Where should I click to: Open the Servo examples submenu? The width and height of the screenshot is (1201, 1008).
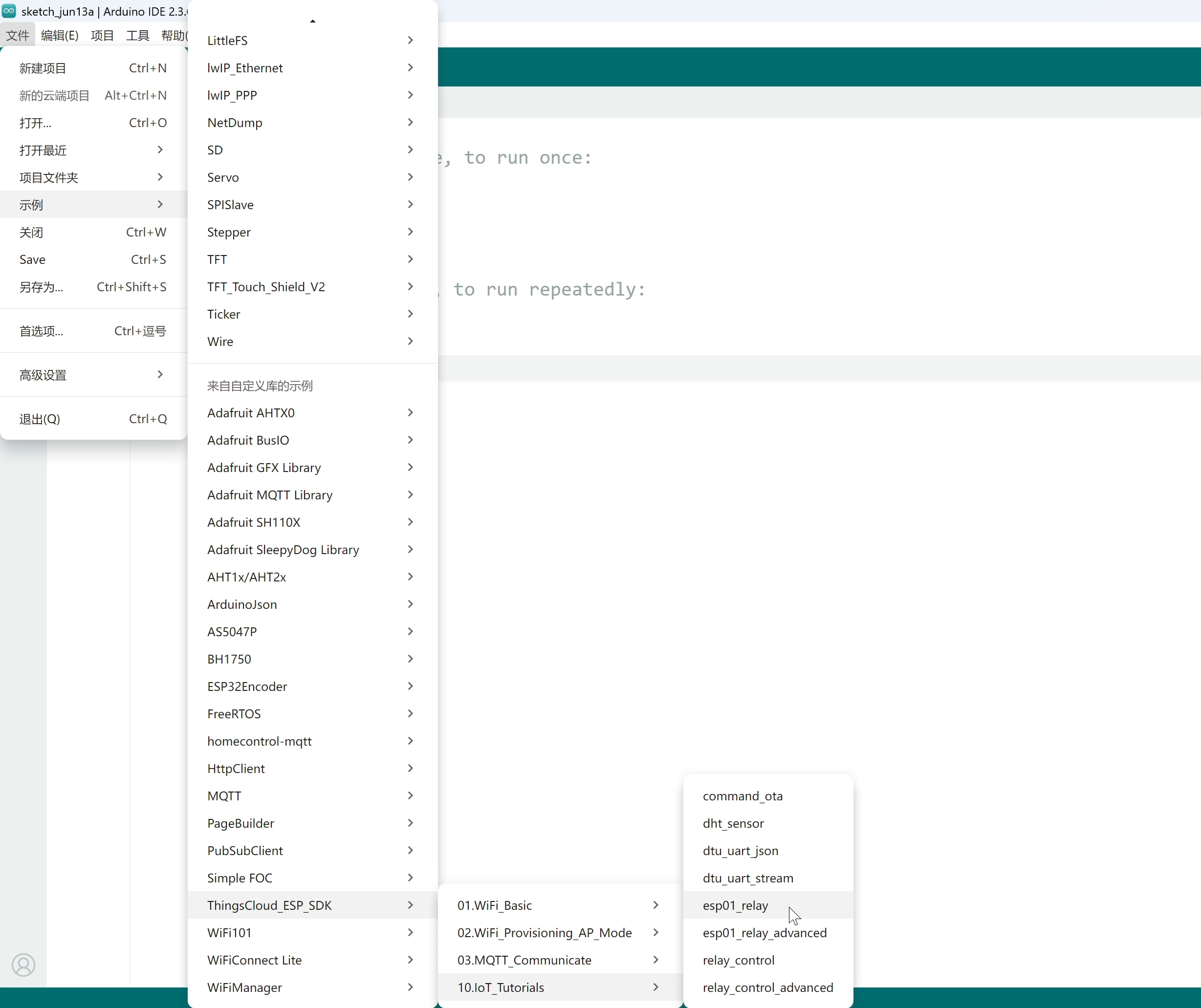pos(313,177)
